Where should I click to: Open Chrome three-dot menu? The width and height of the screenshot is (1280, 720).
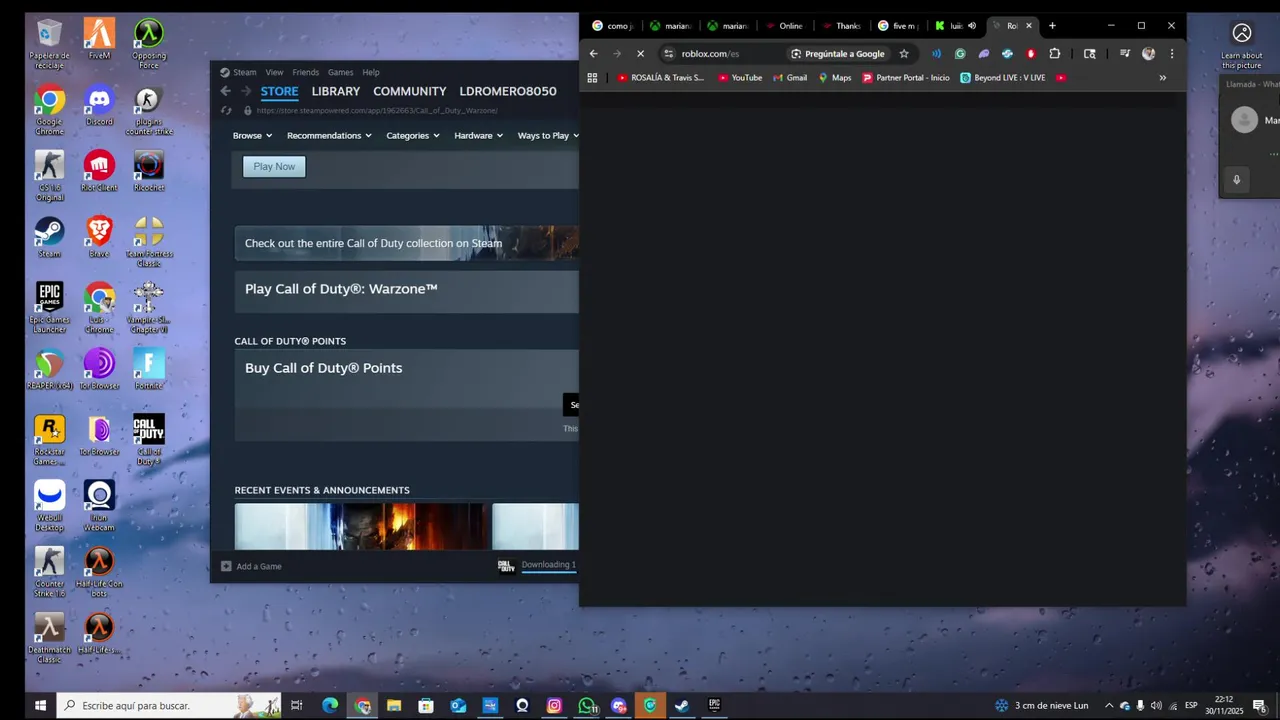[x=1171, y=54]
